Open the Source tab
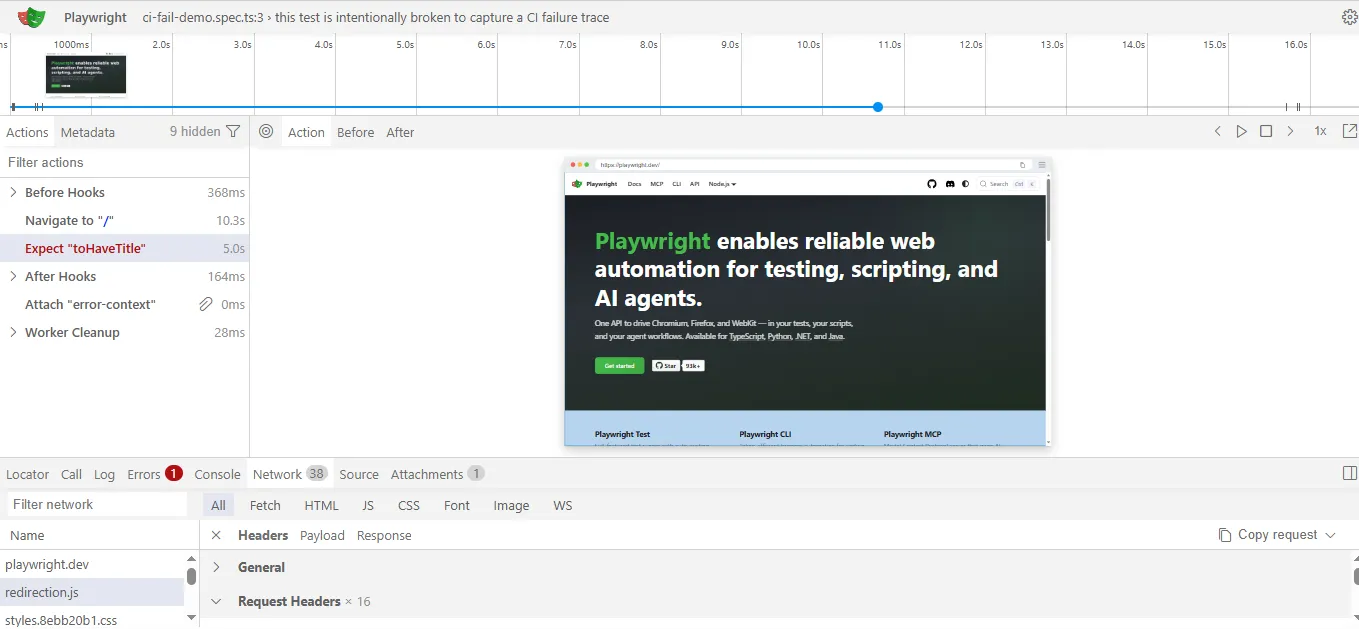Viewport: 1359px width, 629px height. [359, 474]
